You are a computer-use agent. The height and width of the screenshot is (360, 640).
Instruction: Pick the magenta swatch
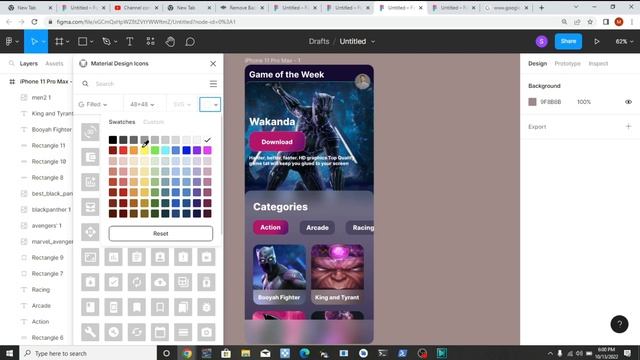tap(207, 151)
